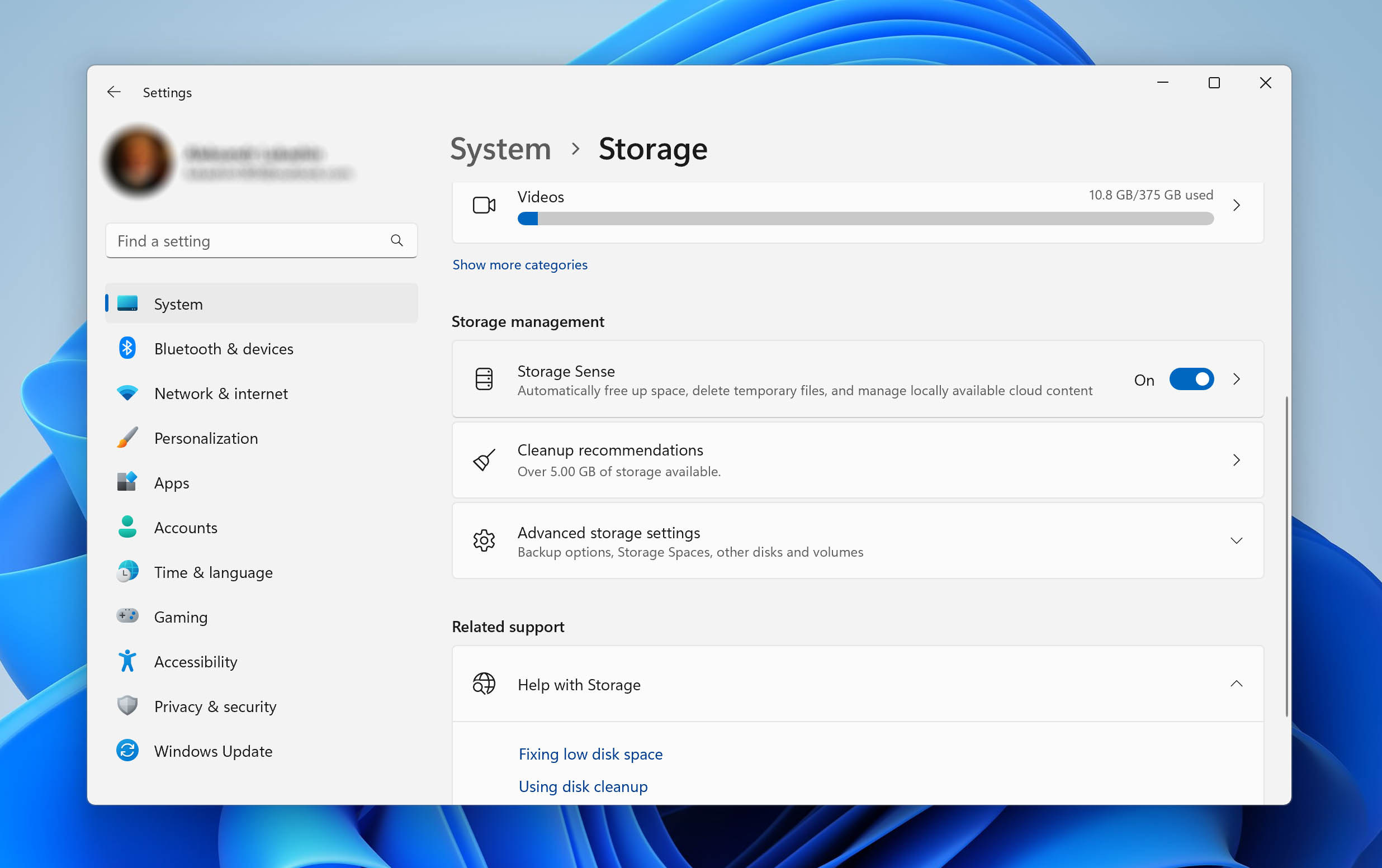
Task: Open Windows Update settings
Action: pos(262,751)
